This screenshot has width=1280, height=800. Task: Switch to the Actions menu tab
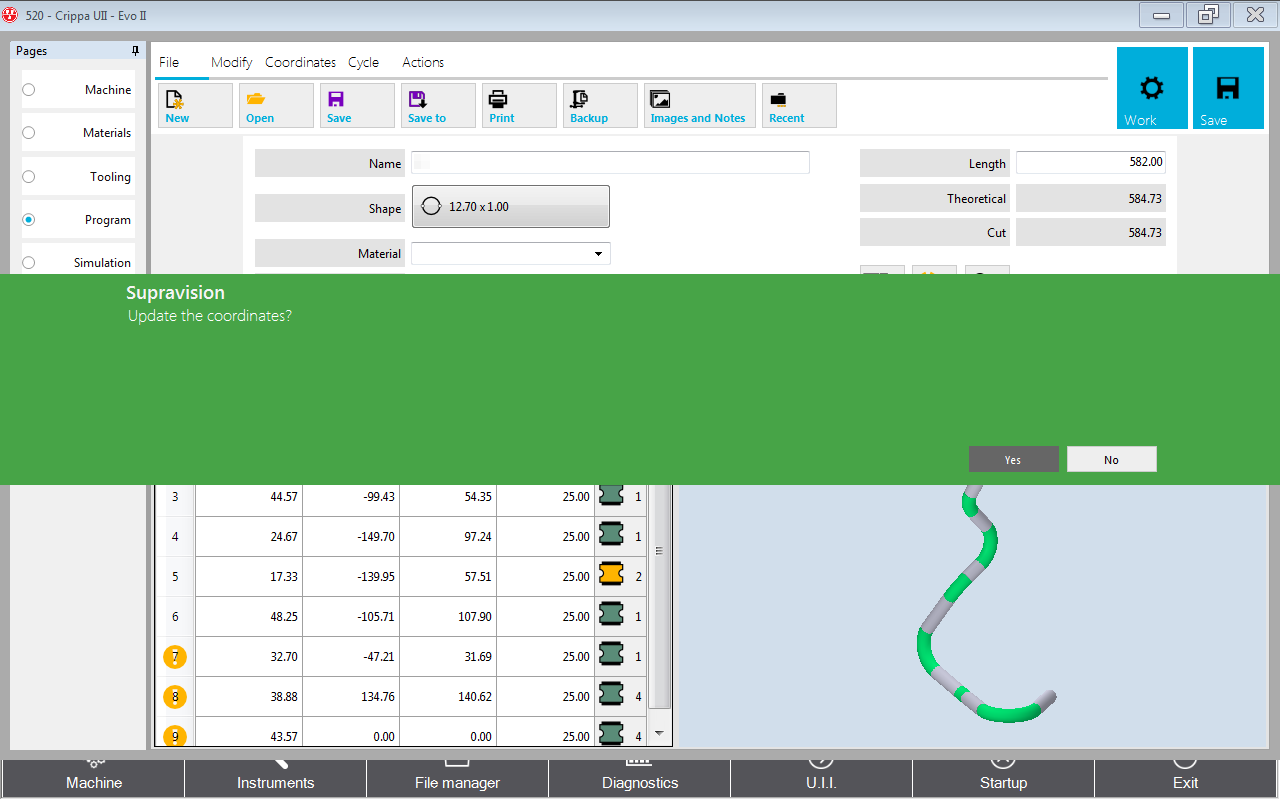[423, 62]
